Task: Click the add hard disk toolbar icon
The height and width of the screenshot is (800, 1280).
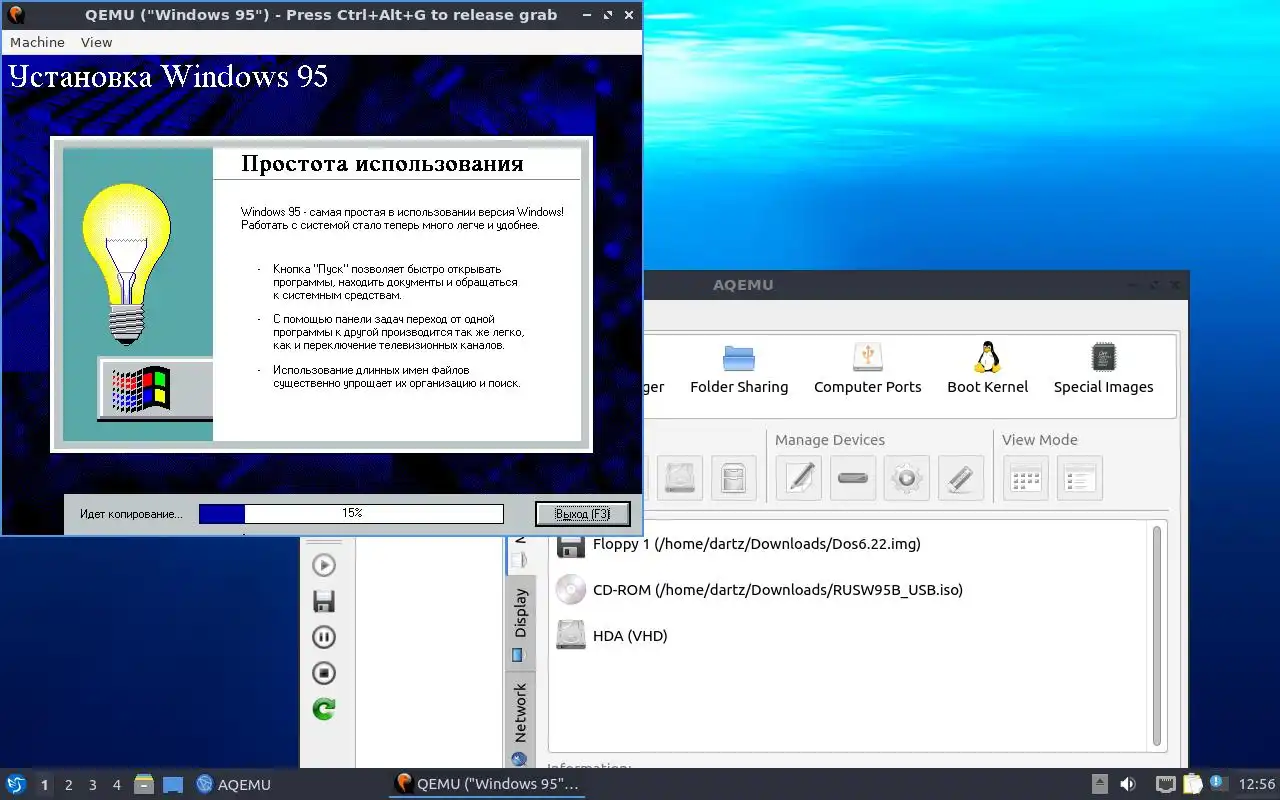Action: tap(680, 478)
